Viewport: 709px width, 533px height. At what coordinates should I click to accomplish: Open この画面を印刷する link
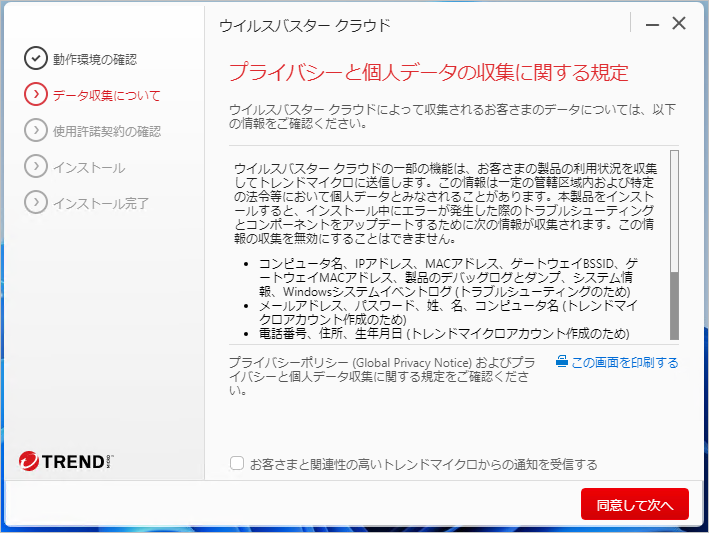click(624, 363)
